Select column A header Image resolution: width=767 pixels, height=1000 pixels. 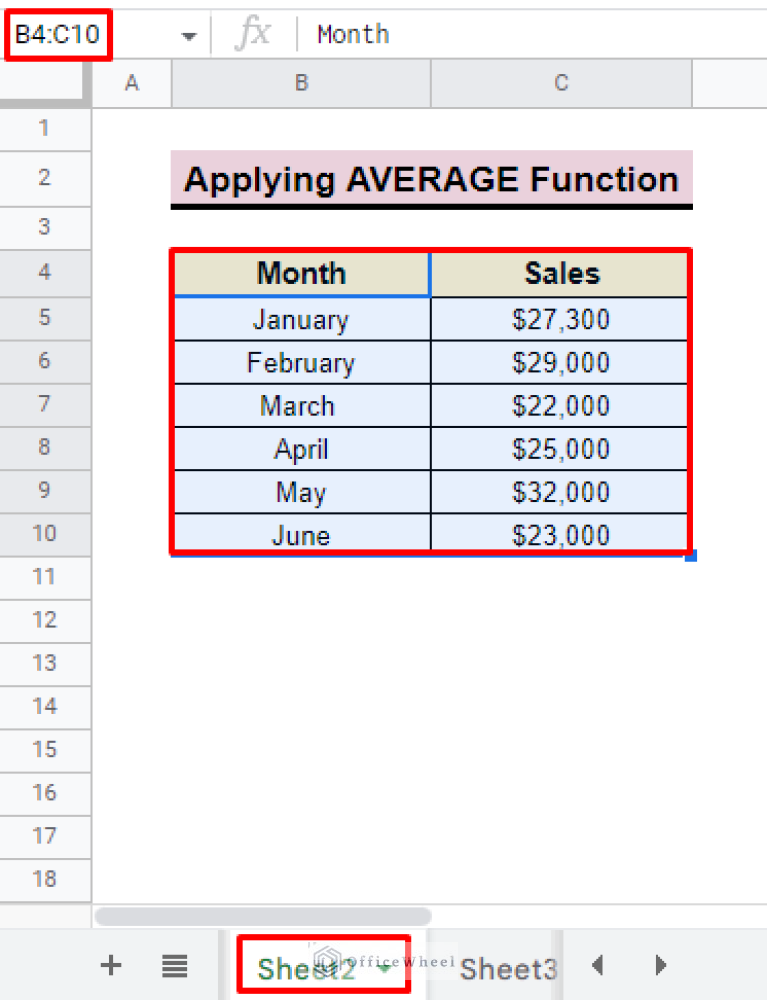click(x=131, y=84)
